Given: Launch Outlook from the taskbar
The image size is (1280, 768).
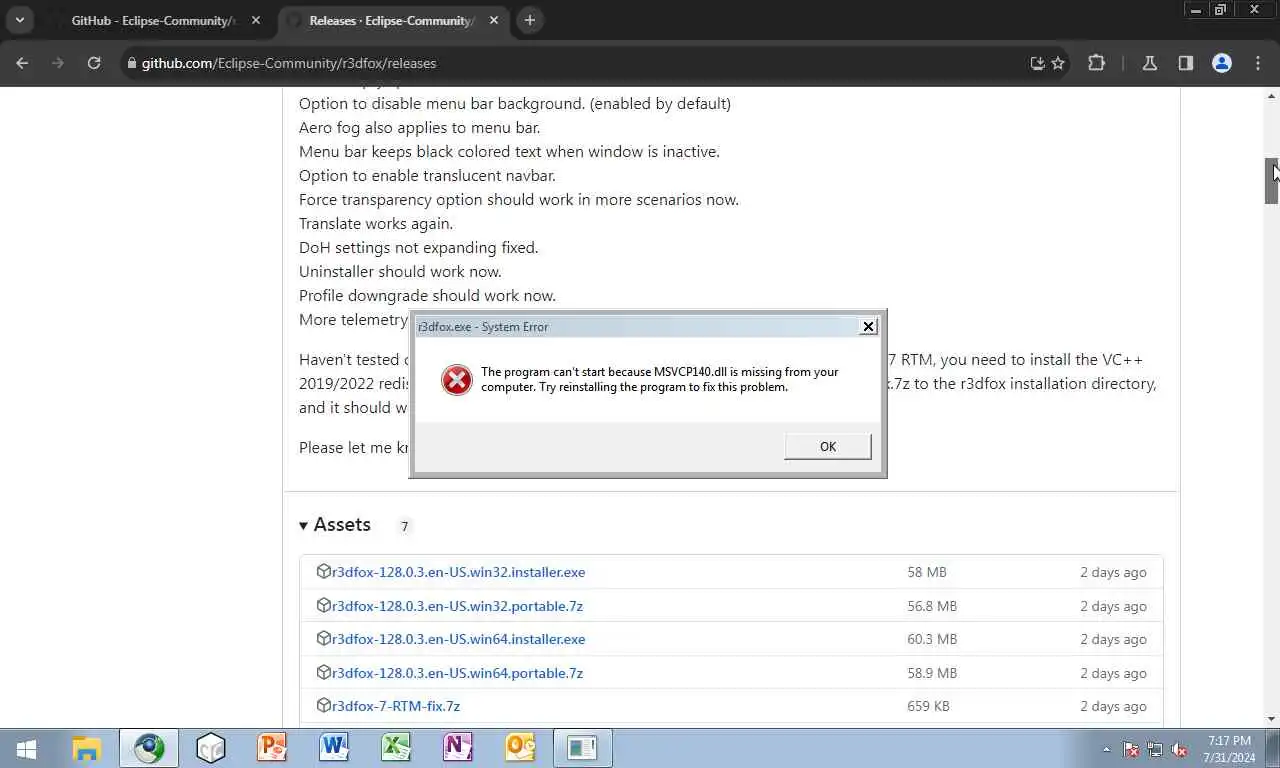Looking at the screenshot, I should 520,748.
